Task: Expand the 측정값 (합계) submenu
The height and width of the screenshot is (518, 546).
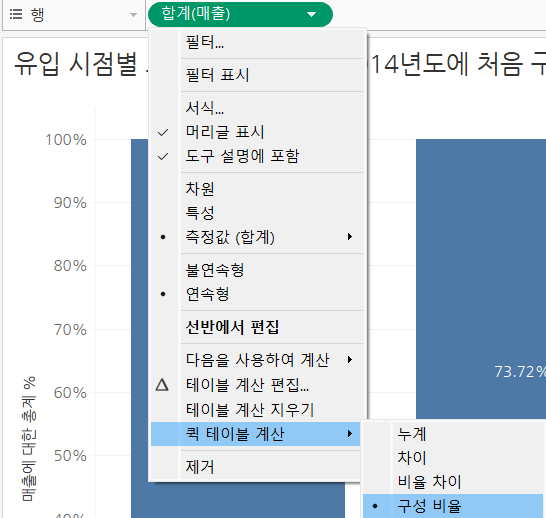Action: pos(256,237)
